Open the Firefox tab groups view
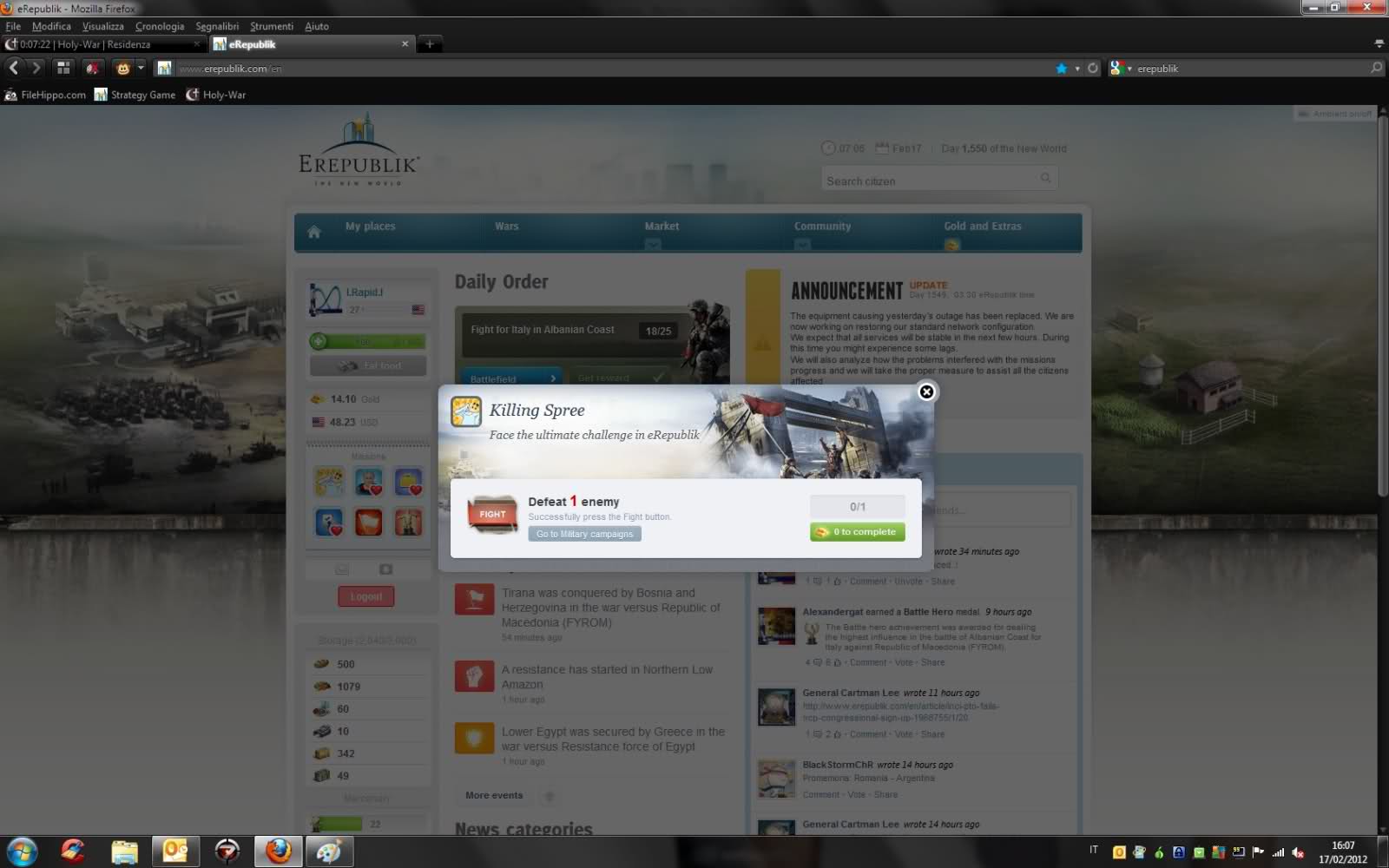1389x868 pixels. (63, 68)
